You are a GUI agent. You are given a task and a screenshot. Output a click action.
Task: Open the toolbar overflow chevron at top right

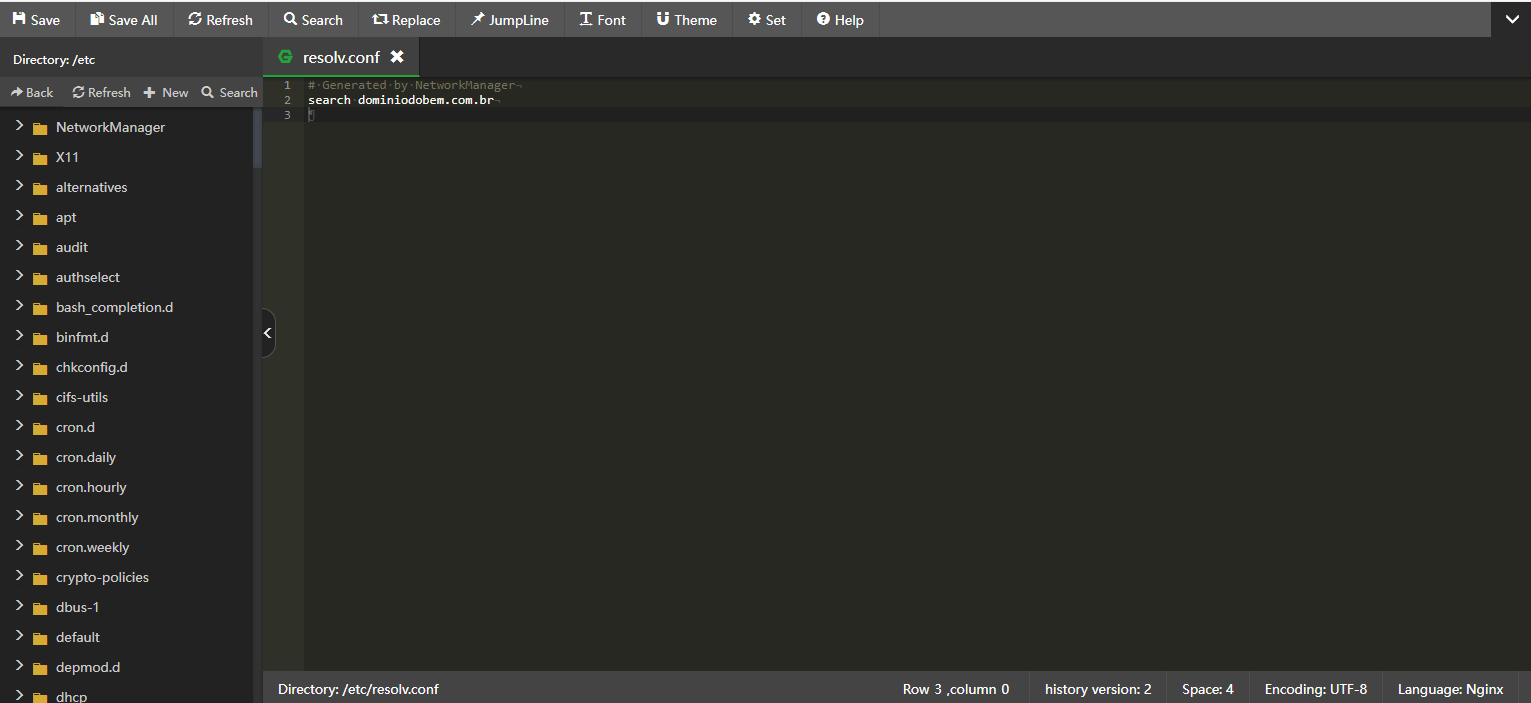tap(1511, 19)
